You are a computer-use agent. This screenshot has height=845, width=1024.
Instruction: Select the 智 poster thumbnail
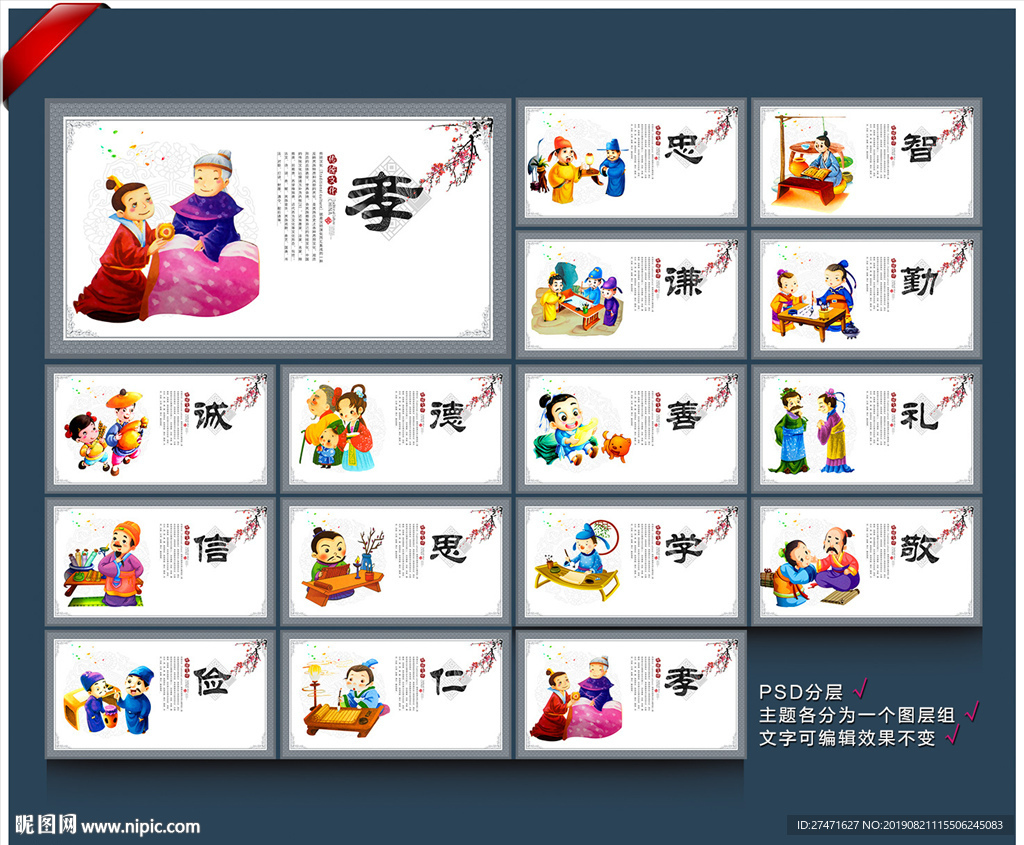[867, 163]
